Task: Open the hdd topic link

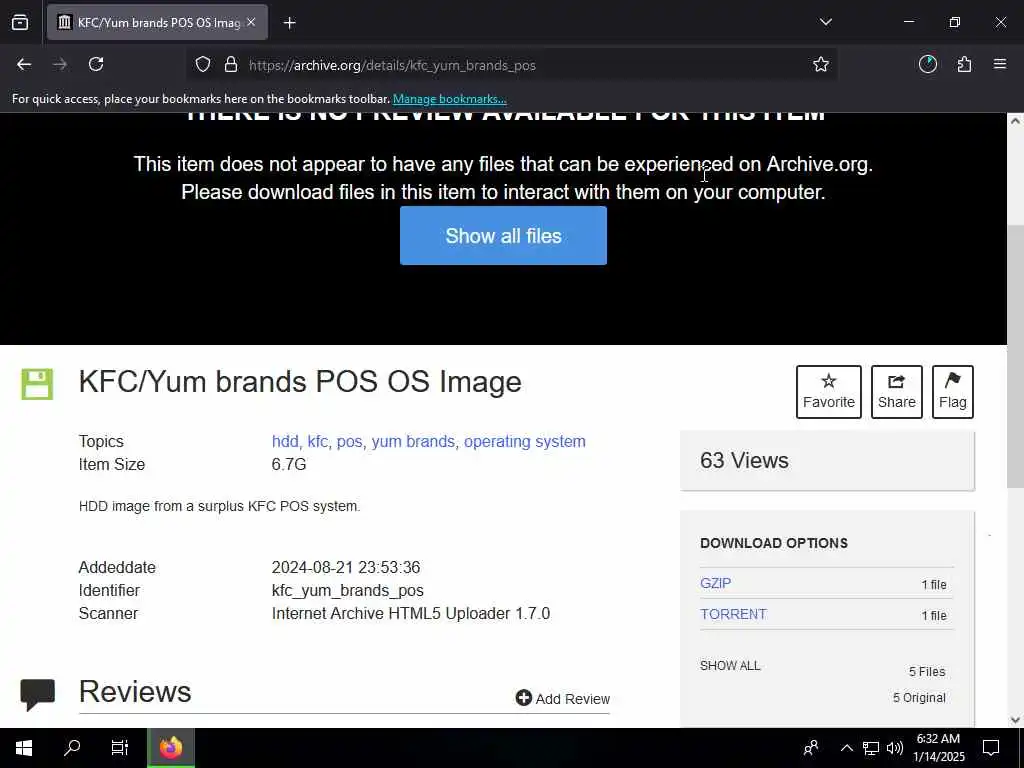Action: click(x=285, y=441)
